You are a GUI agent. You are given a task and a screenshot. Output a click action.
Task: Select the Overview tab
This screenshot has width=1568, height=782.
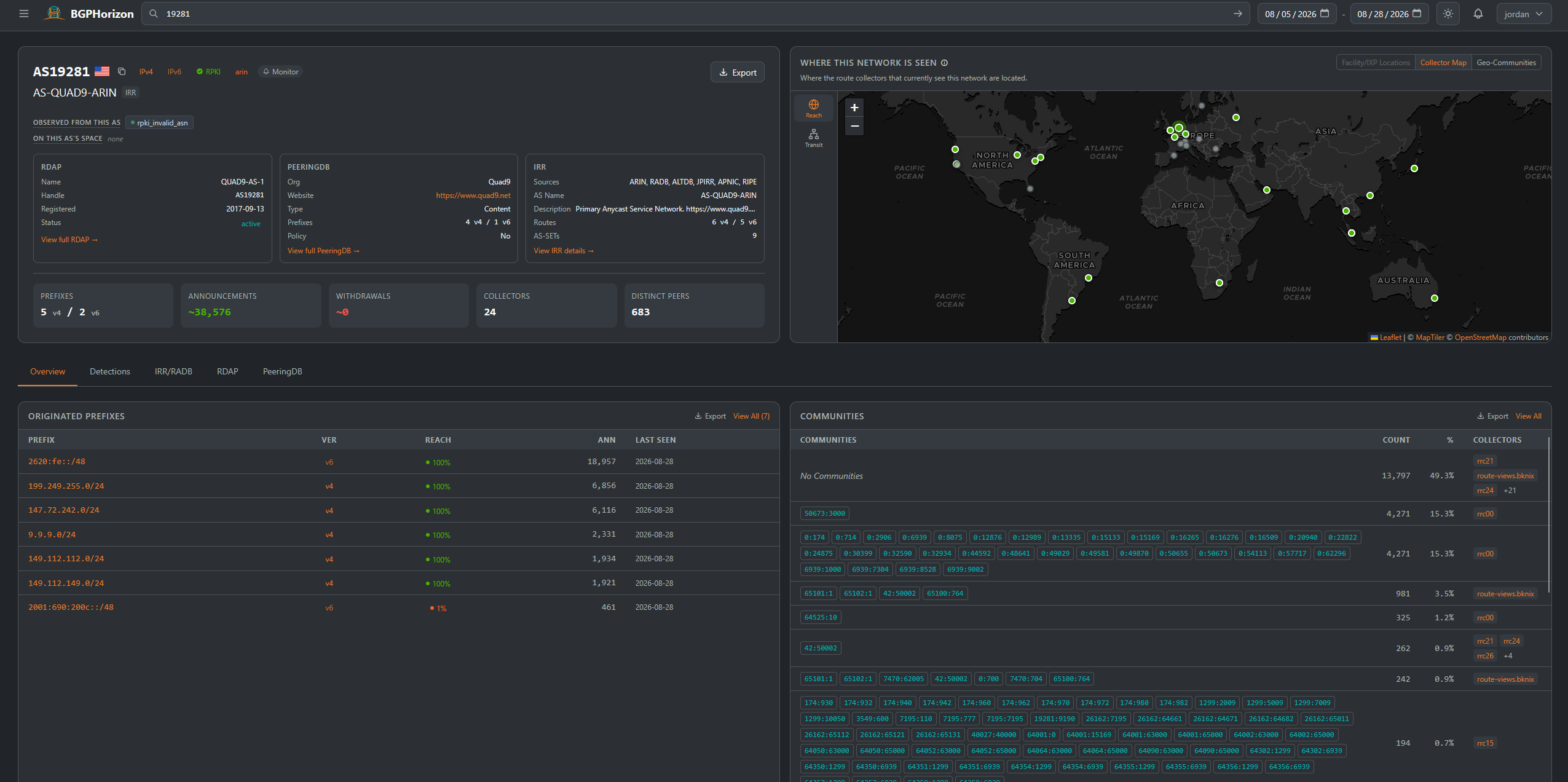tap(47, 371)
